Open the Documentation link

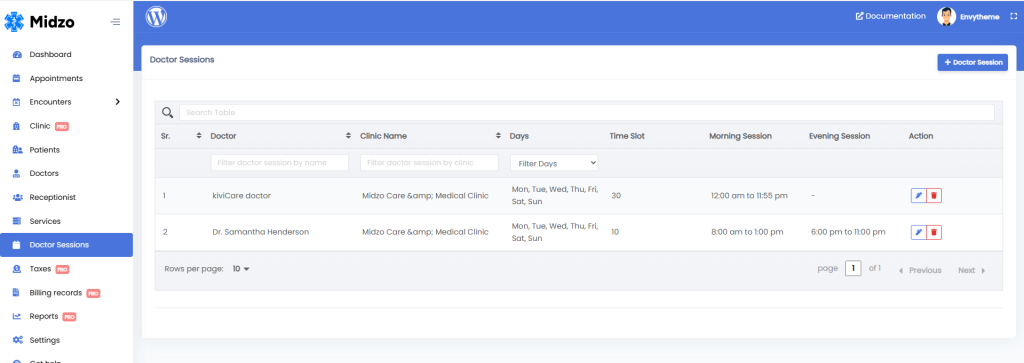pos(891,16)
